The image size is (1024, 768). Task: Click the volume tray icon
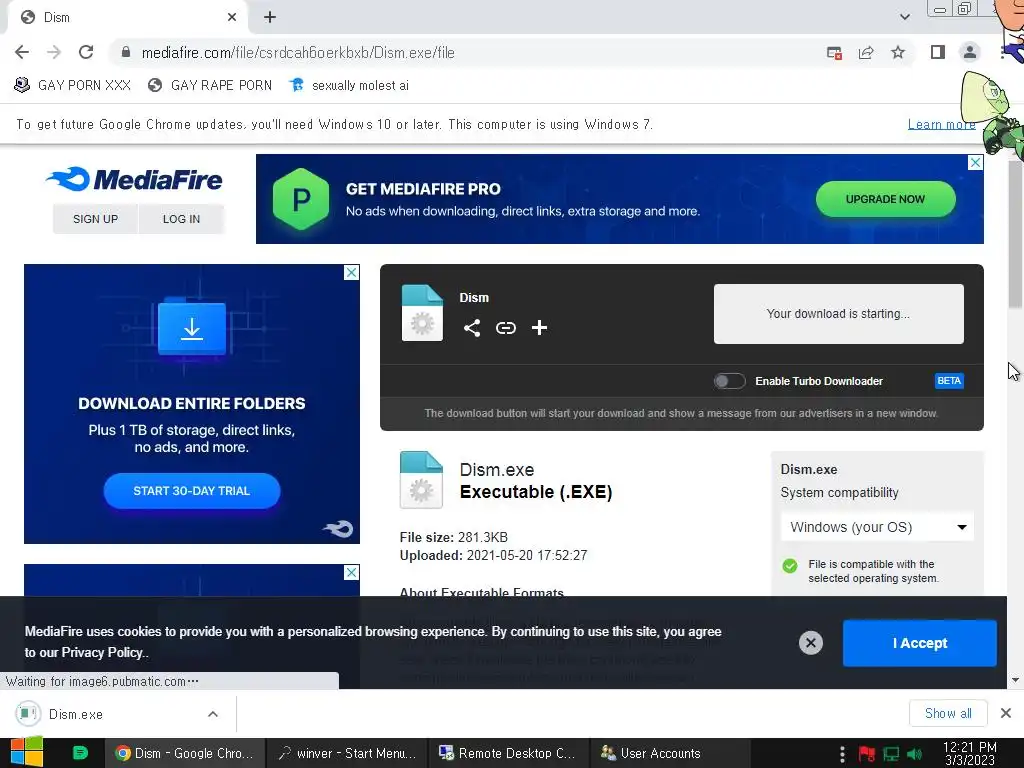914,754
